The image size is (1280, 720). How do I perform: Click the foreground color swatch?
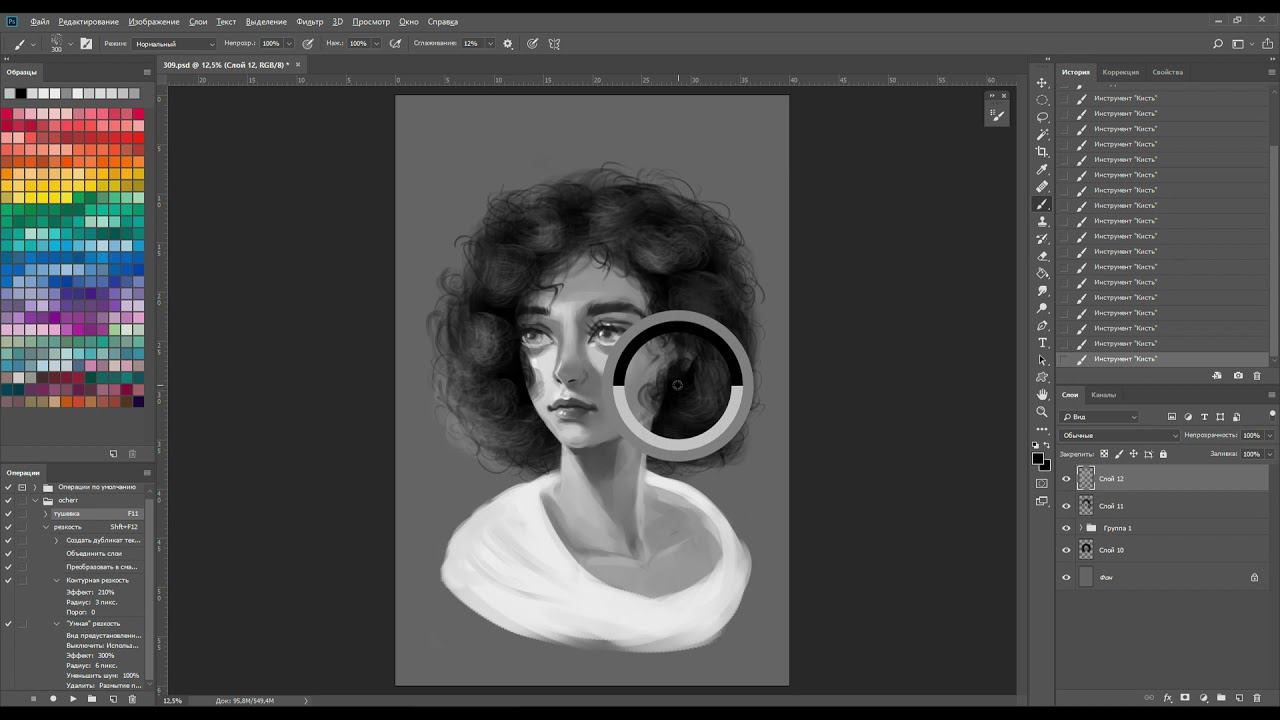[1038, 459]
